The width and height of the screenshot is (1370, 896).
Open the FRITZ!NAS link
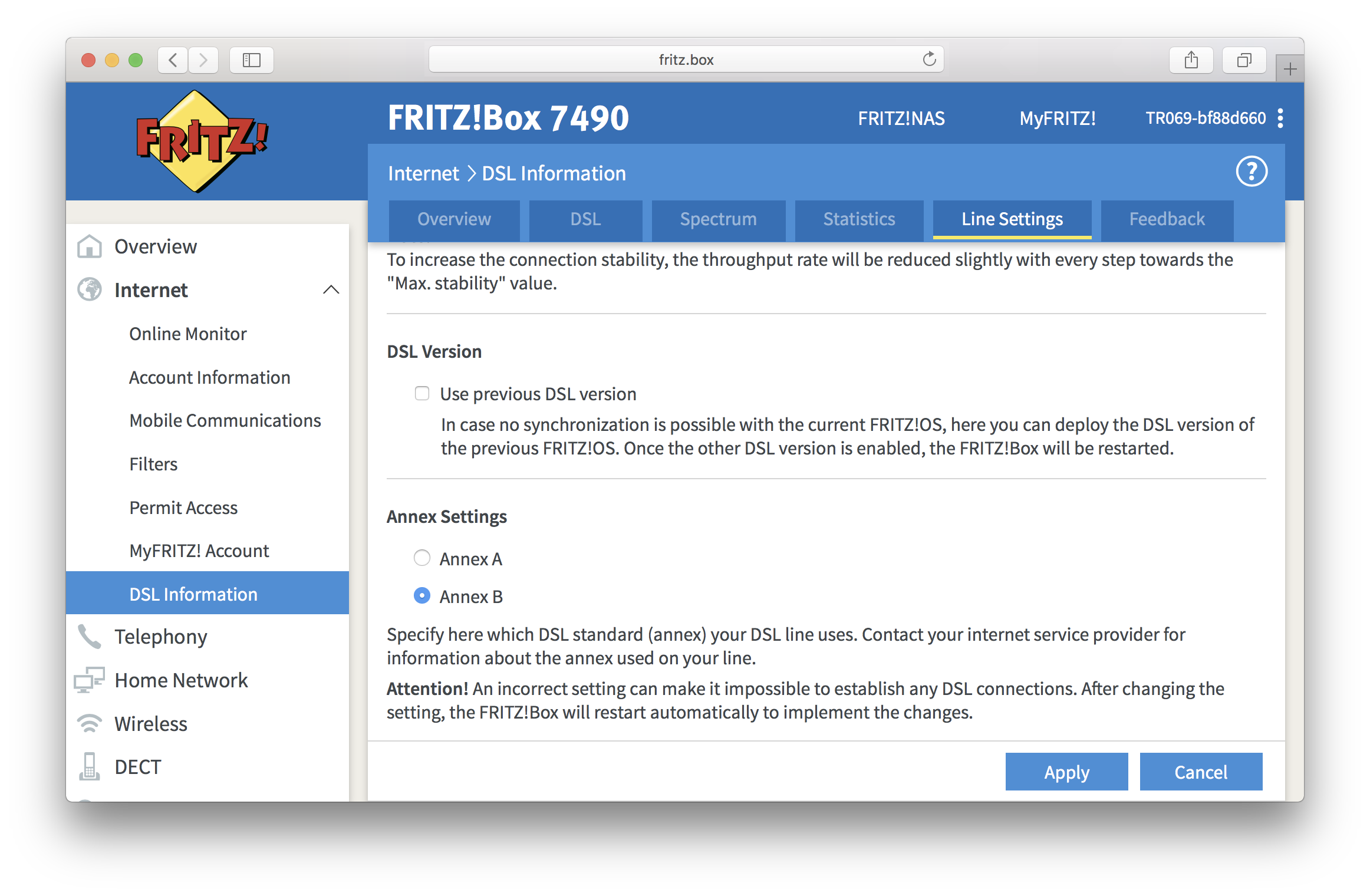point(901,118)
